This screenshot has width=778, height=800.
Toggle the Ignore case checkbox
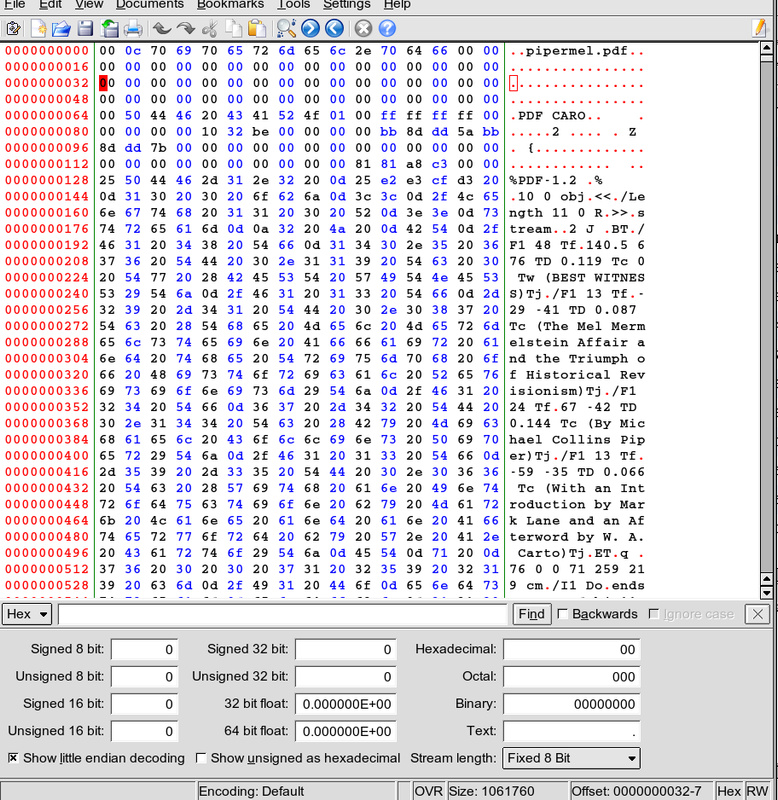coord(654,614)
